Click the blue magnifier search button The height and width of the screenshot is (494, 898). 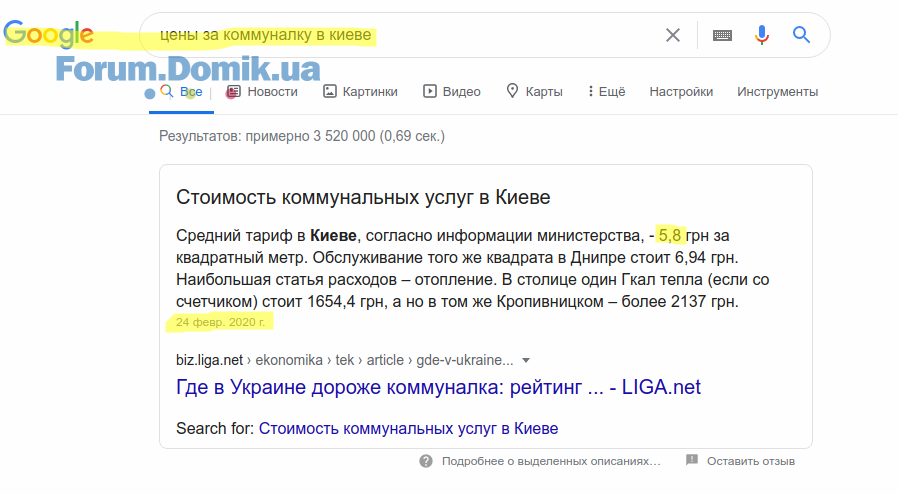801,36
